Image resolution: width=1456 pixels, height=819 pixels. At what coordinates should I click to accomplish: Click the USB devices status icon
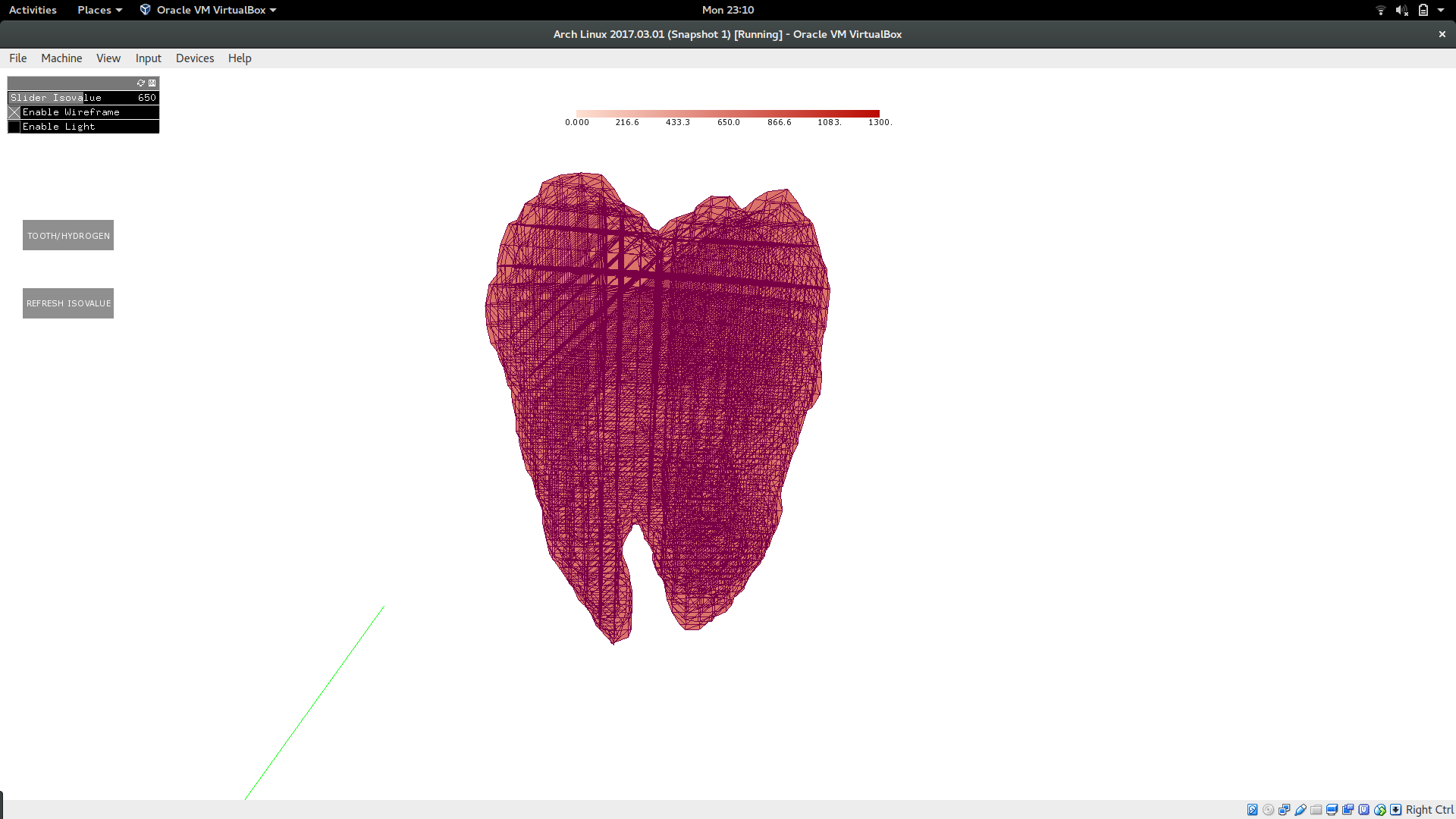pyautogui.click(x=1300, y=810)
